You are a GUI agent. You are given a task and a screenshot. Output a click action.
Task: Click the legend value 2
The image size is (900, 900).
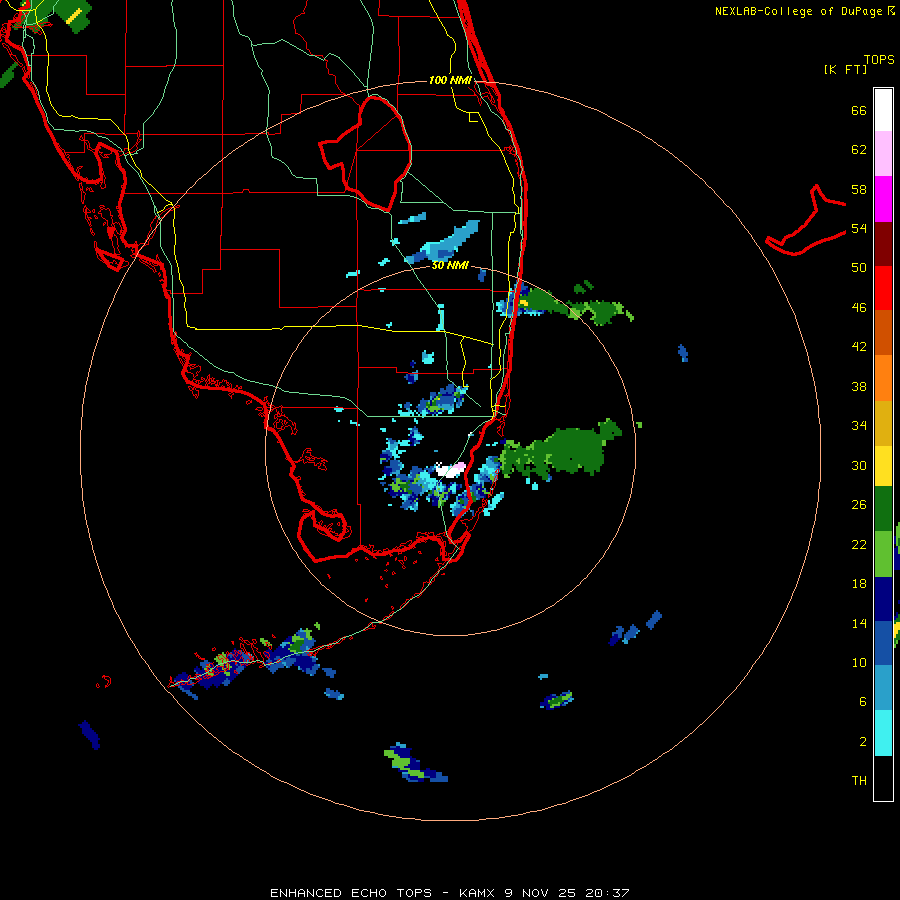click(863, 742)
